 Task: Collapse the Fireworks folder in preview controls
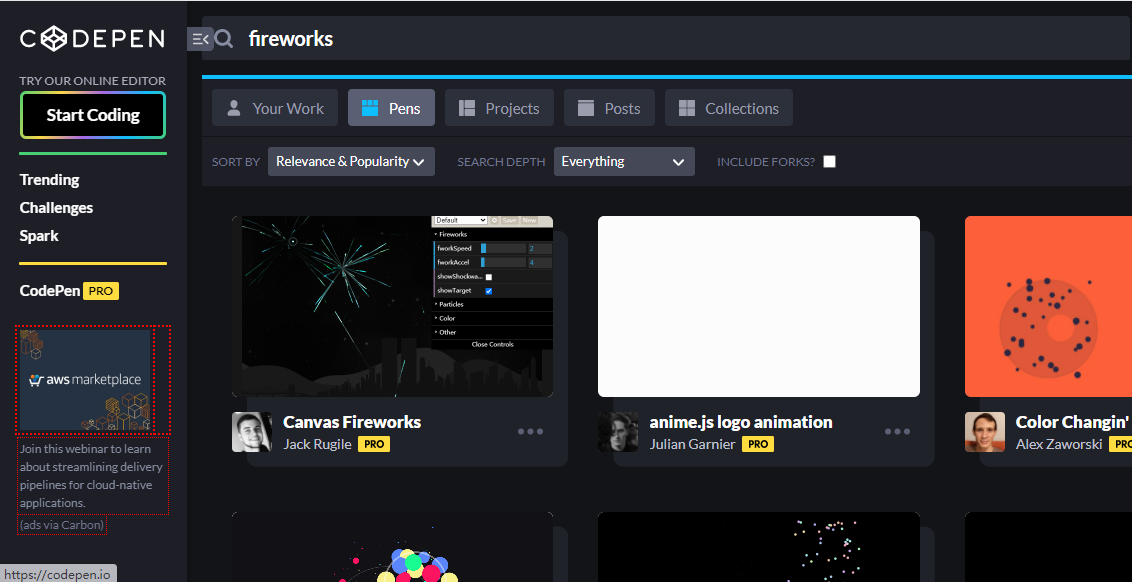point(492,235)
